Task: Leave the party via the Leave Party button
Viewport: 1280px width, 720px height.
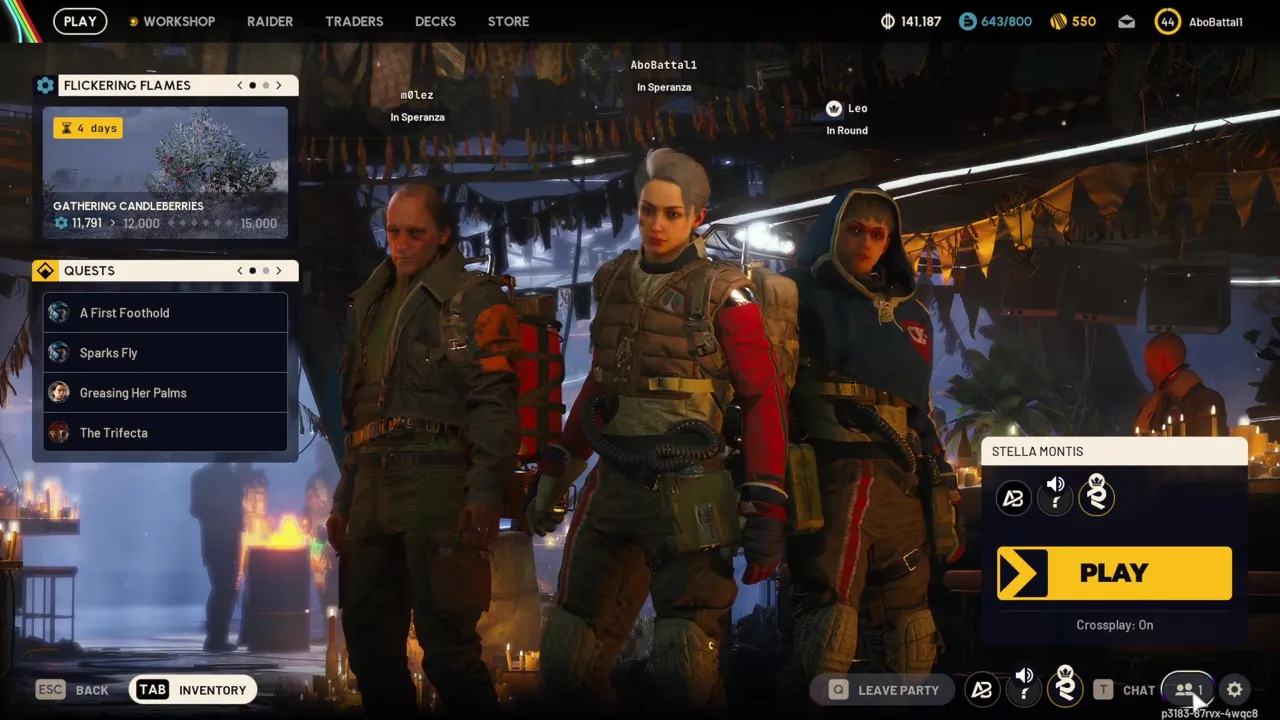Action: pyautogui.click(x=884, y=690)
